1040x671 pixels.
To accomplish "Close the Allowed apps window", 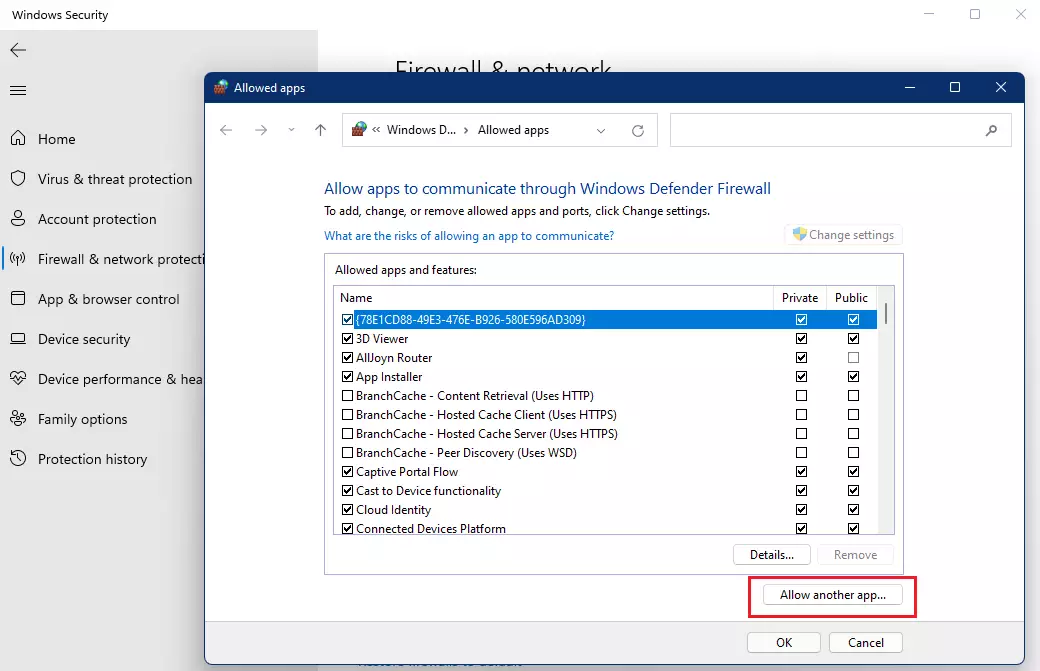I will (x=1001, y=87).
